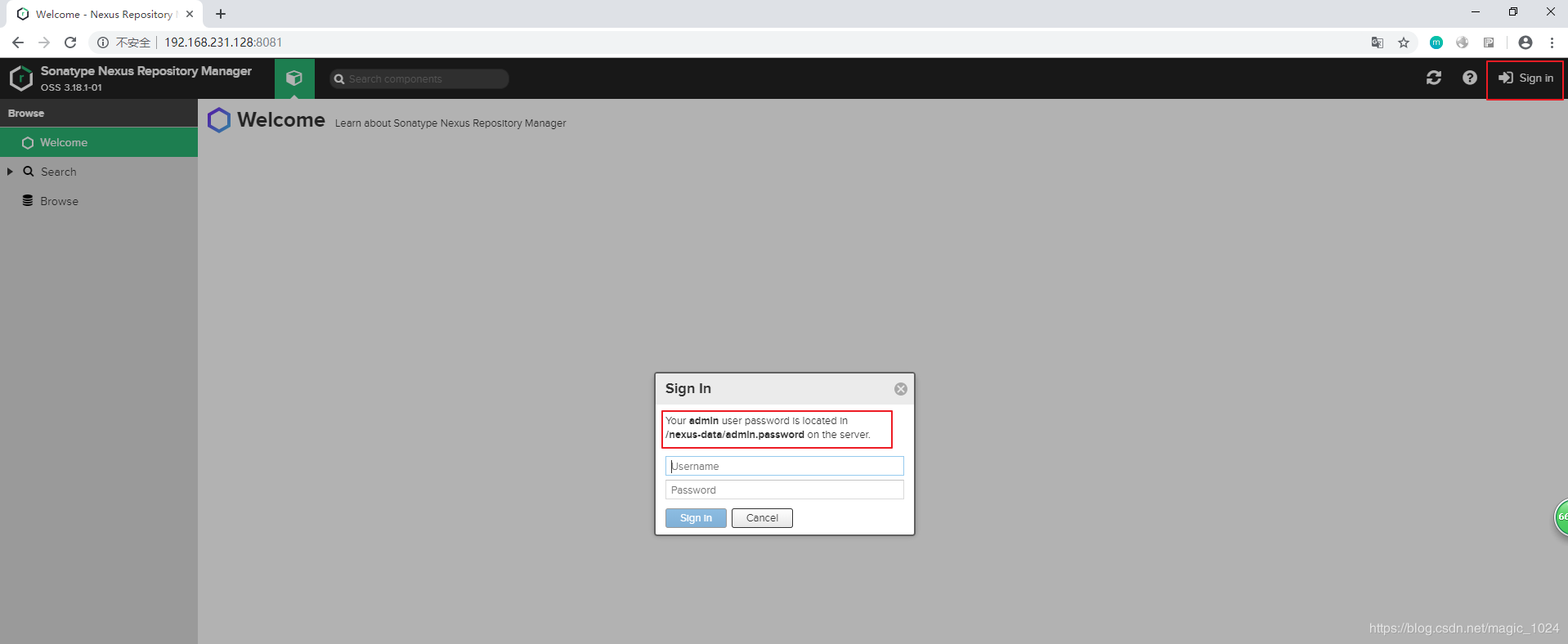This screenshot has width=1568, height=644.
Task: Click the gray globe extension icon
Action: point(1463,42)
